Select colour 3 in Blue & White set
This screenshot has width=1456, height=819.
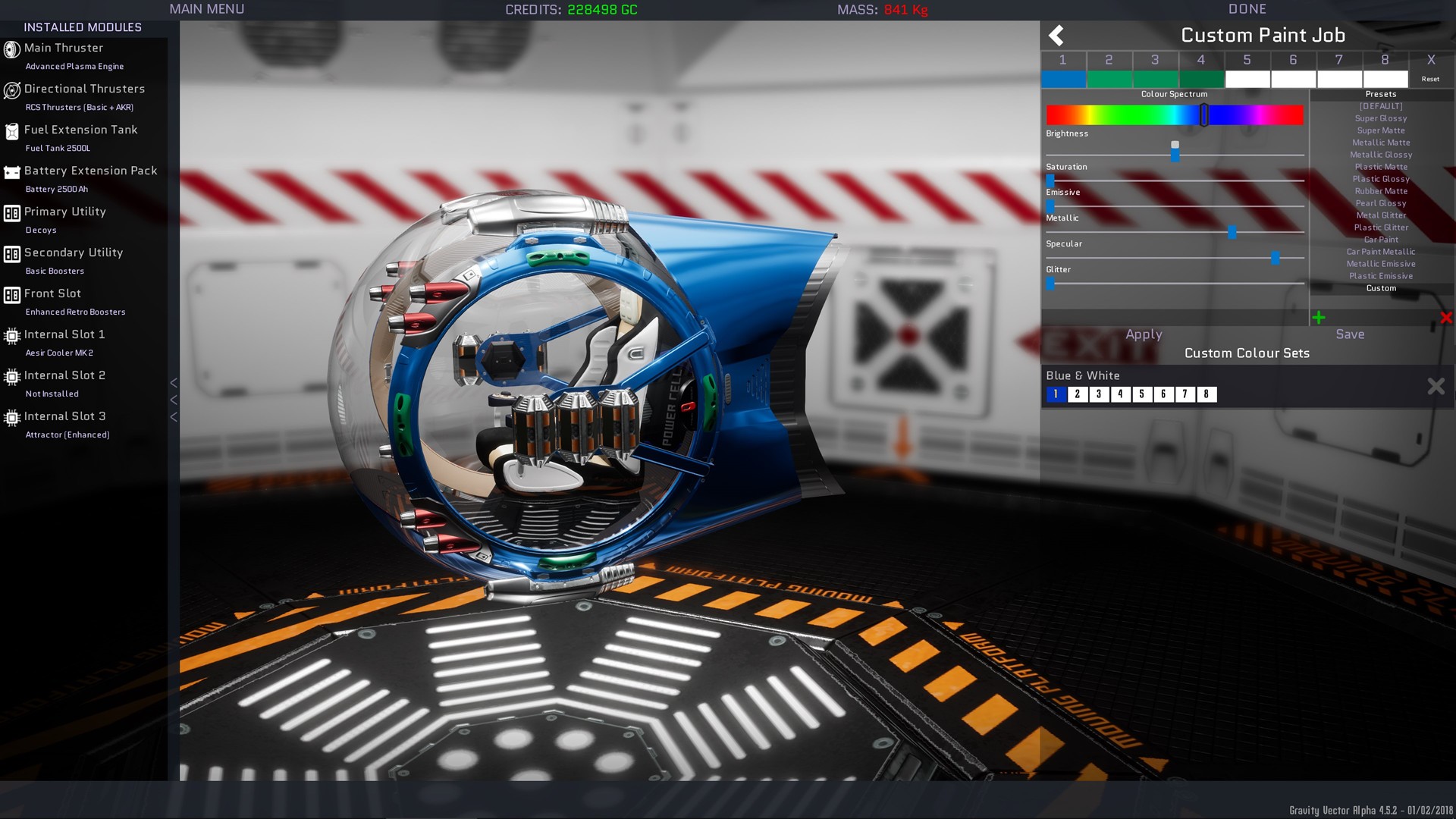1098,394
